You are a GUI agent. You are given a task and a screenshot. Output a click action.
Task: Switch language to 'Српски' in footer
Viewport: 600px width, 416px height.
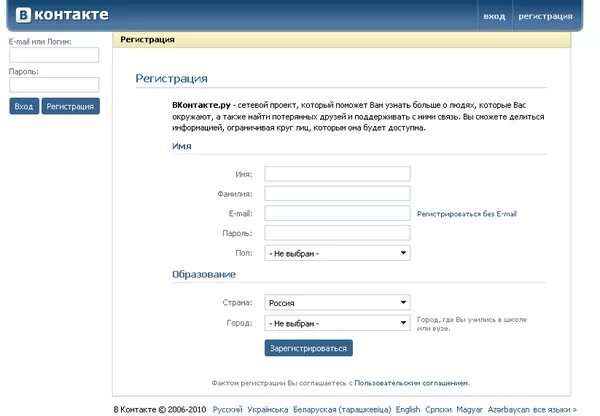438,409
